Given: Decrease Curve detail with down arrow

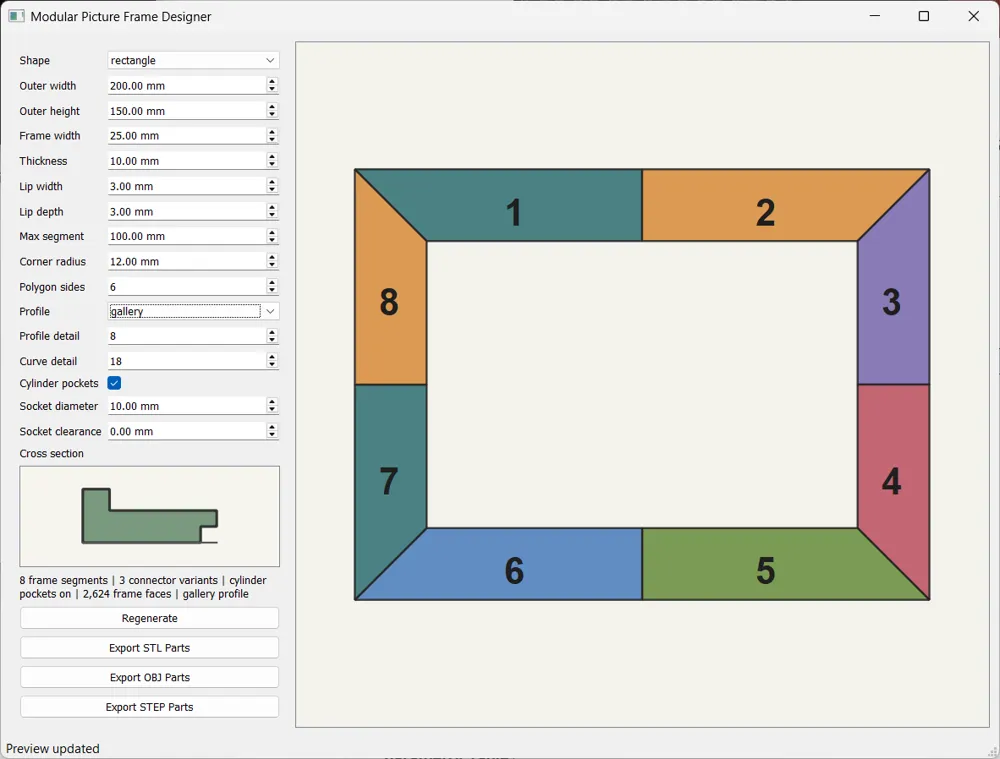Looking at the screenshot, I should (272, 365).
